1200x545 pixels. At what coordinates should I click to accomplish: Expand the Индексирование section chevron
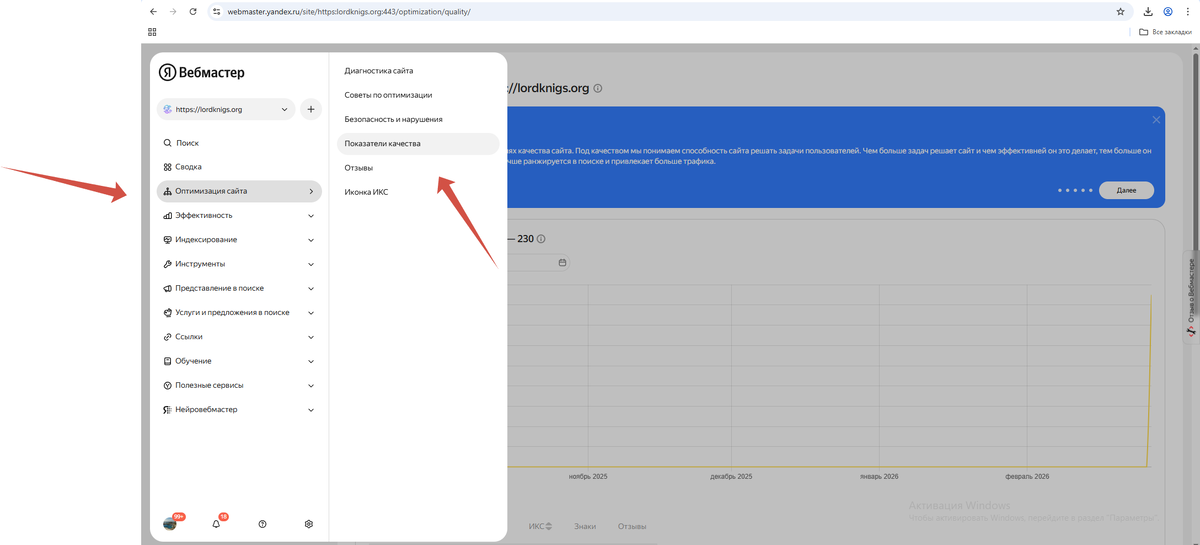click(x=311, y=240)
